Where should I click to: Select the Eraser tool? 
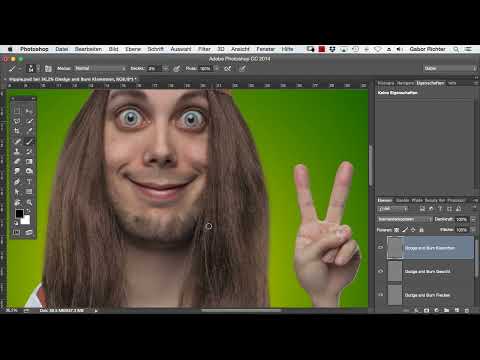(17, 161)
